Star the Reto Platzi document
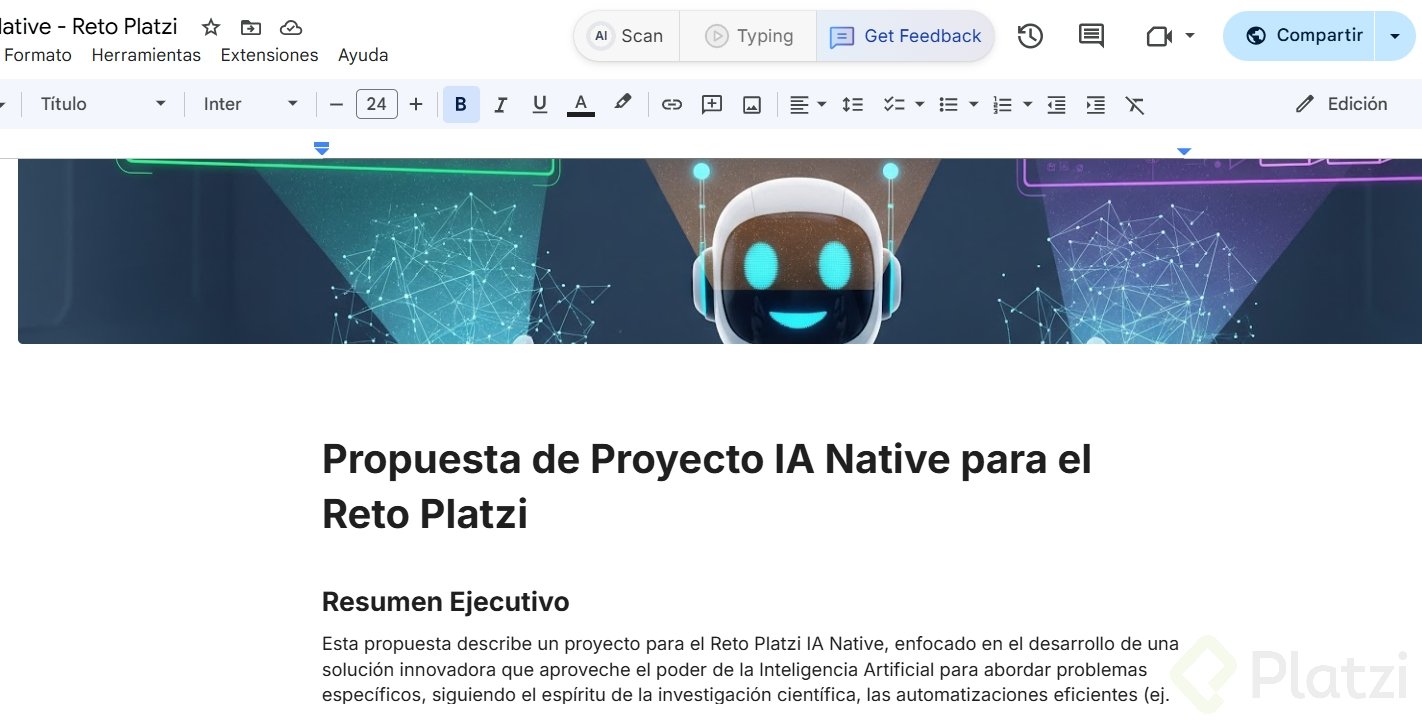Viewport: 1422px width, 722px height. 211,27
